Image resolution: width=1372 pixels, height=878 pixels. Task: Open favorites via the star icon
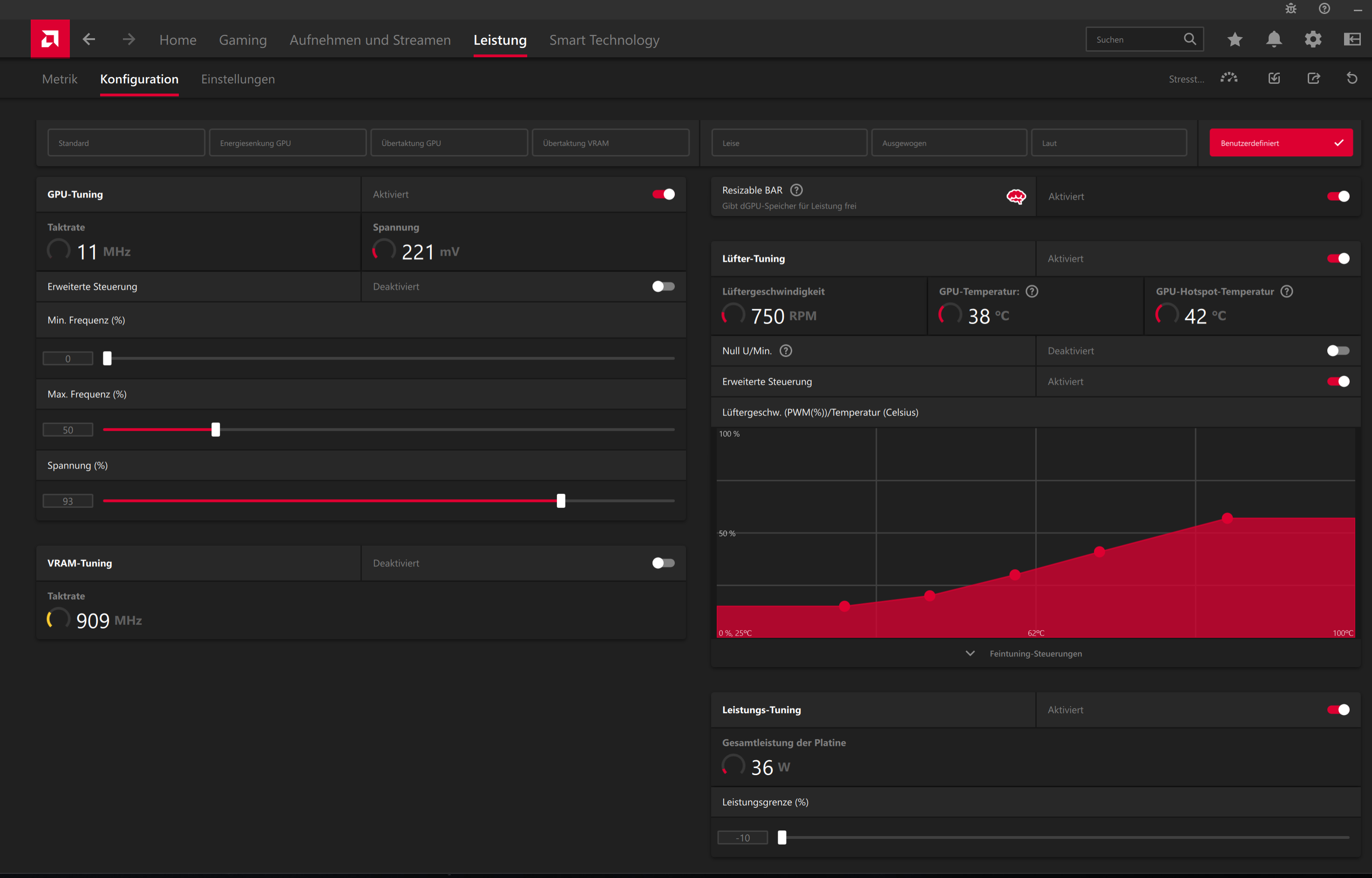pyautogui.click(x=1235, y=40)
